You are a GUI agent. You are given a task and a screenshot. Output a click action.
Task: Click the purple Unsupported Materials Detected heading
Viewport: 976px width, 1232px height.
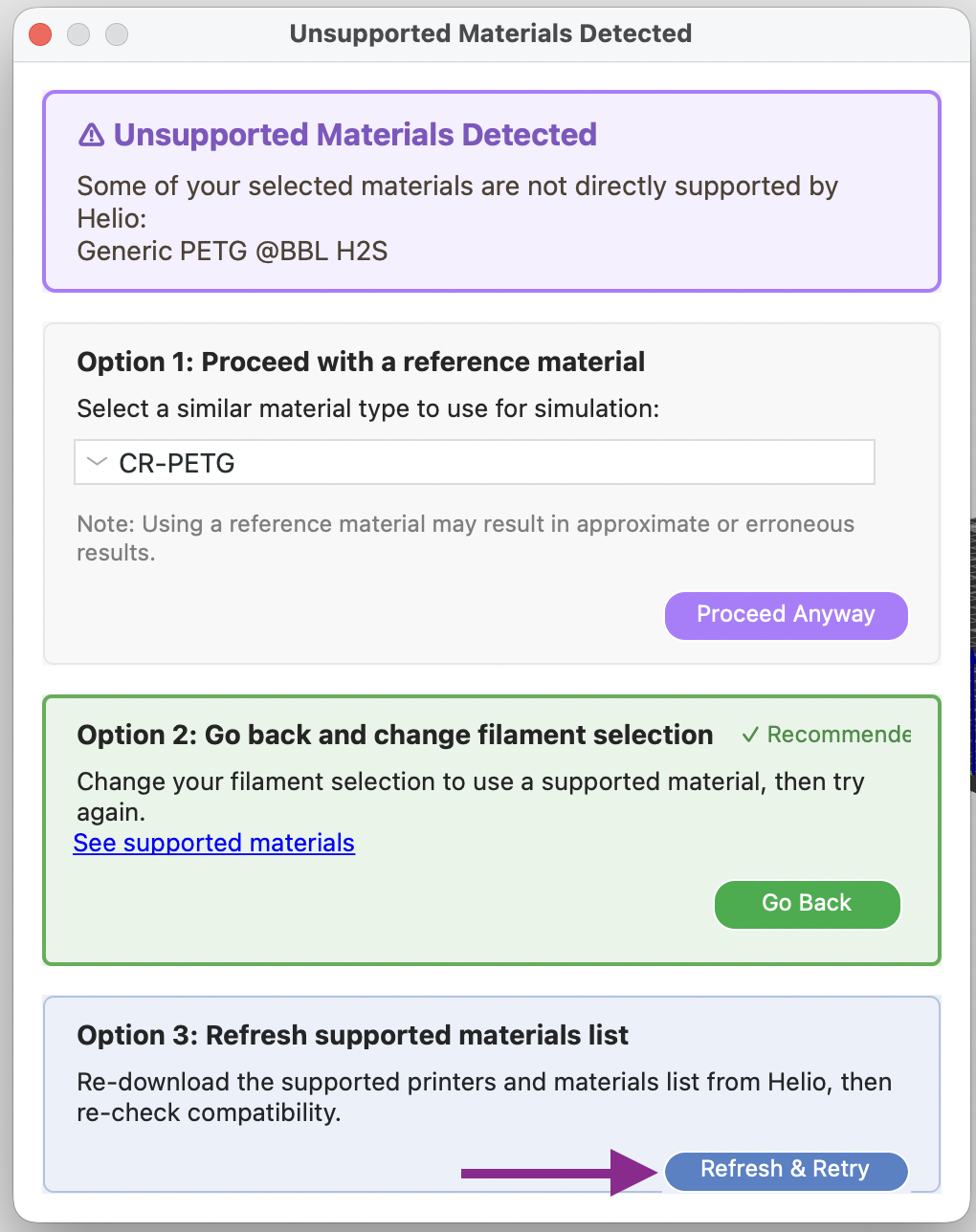pos(355,135)
